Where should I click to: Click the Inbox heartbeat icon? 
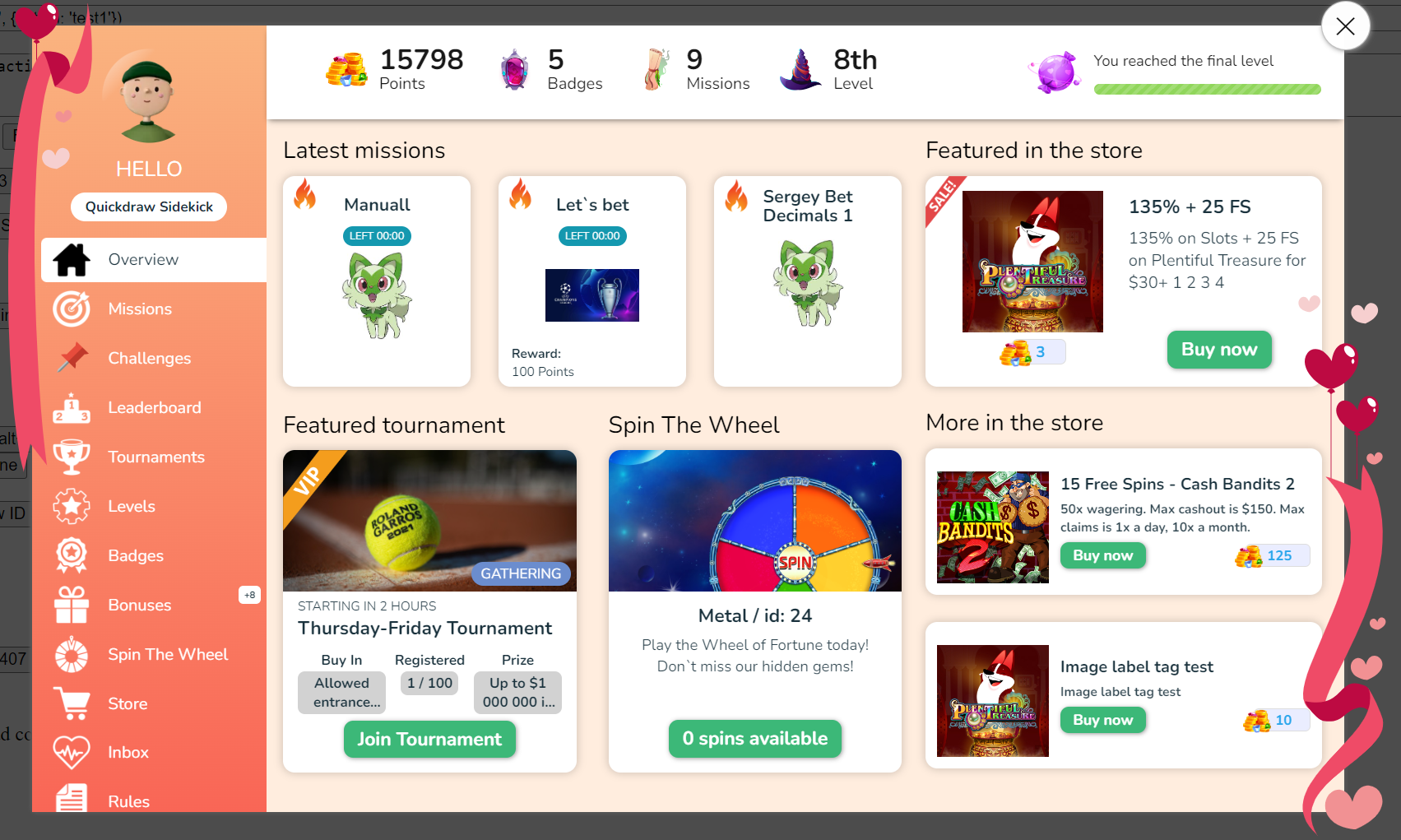(72, 752)
